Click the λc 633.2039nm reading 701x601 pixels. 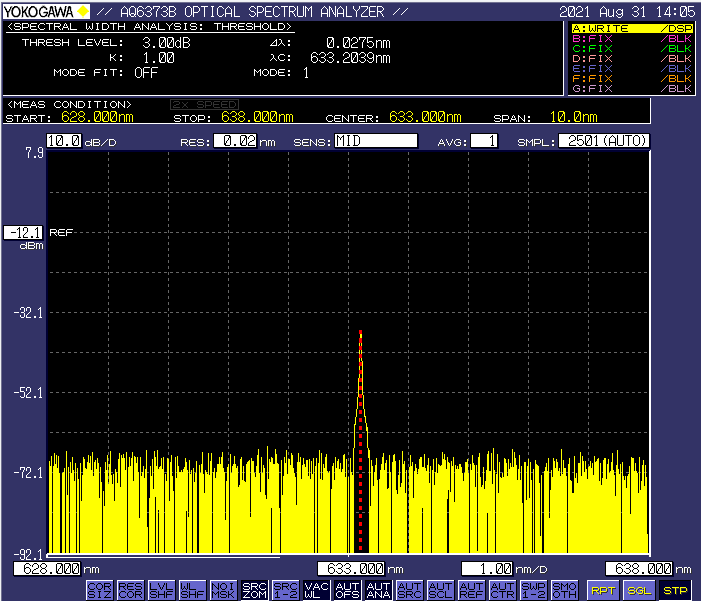(x=350, y=58)
